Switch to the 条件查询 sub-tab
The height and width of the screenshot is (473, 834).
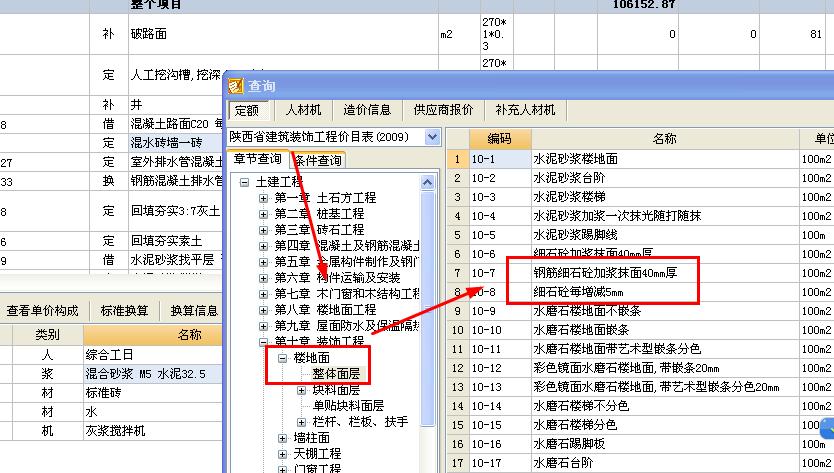click(318, 160)
